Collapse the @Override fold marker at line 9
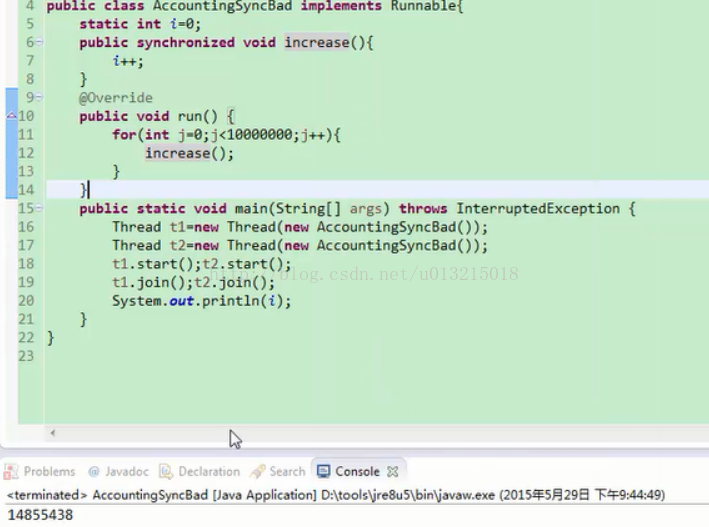This screenshot has width=709, height=527. 39,97
